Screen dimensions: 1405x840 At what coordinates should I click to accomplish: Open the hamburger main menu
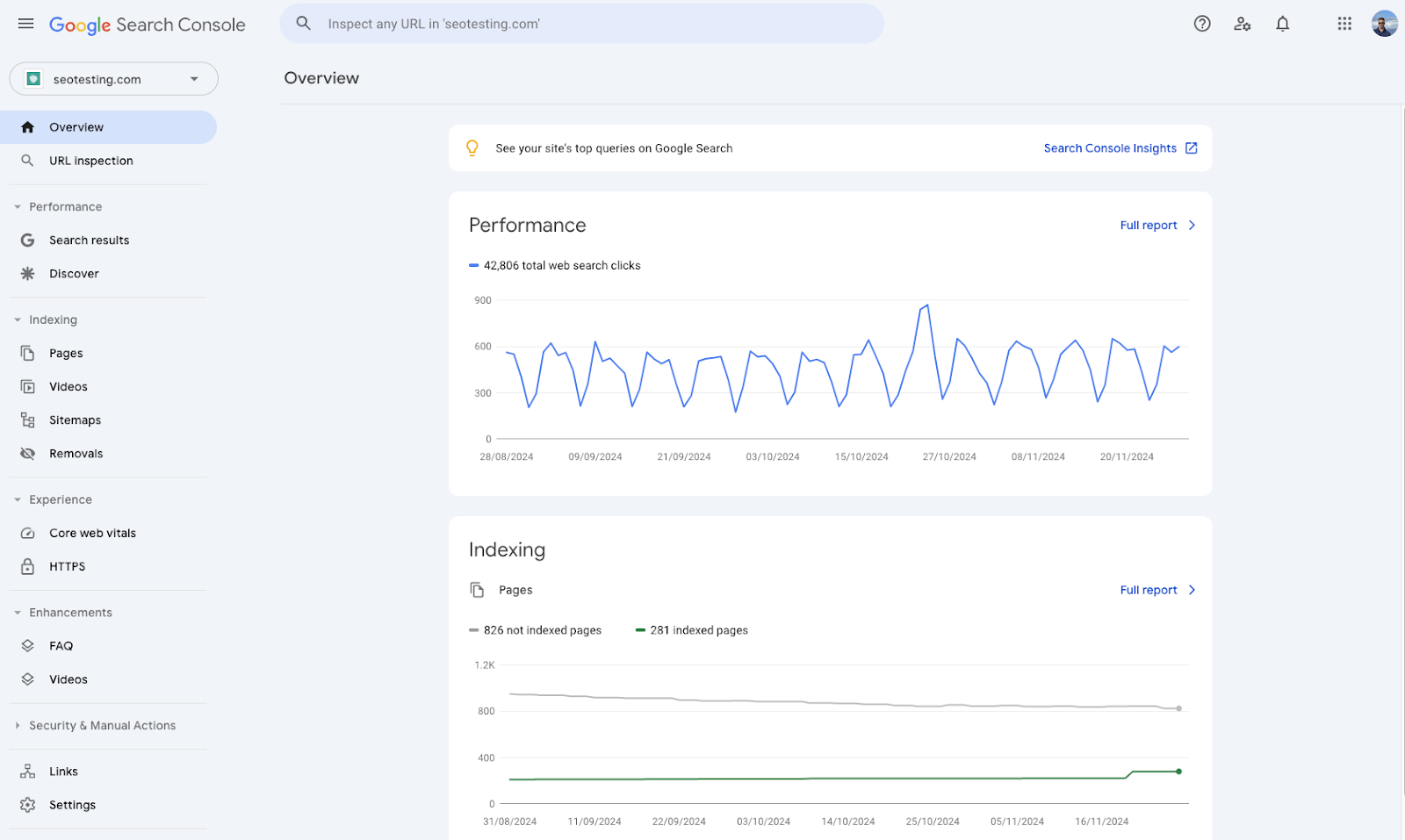[x=26, y=24]
